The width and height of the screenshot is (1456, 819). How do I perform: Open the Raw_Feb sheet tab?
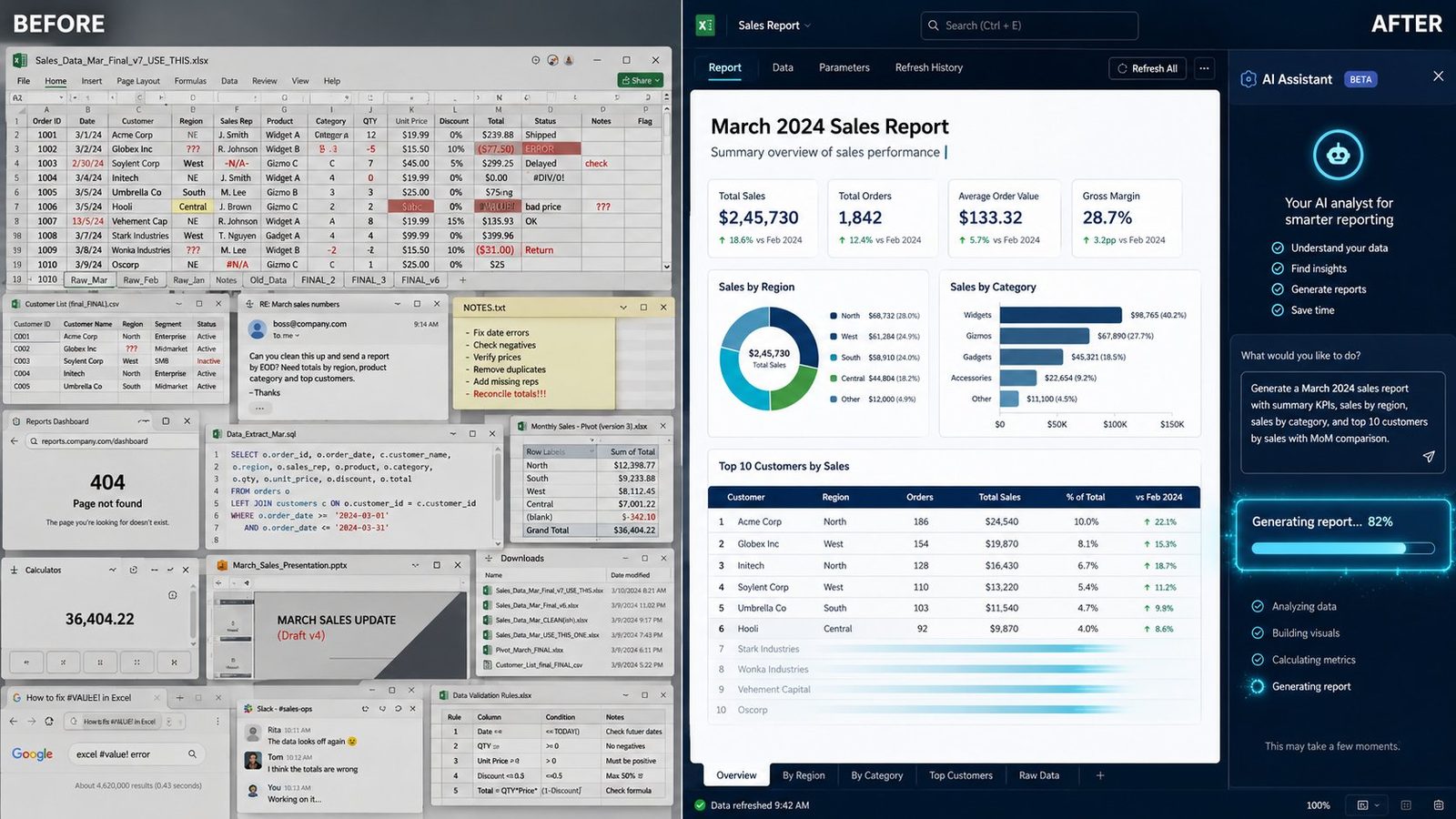coord(140,280)
